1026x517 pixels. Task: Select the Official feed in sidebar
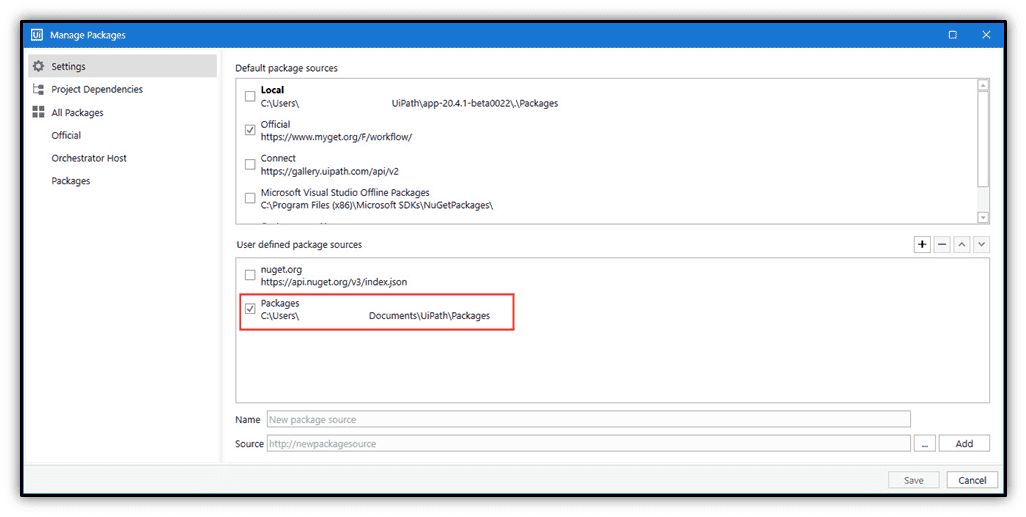pyautogui.click(x=66, y=135)
